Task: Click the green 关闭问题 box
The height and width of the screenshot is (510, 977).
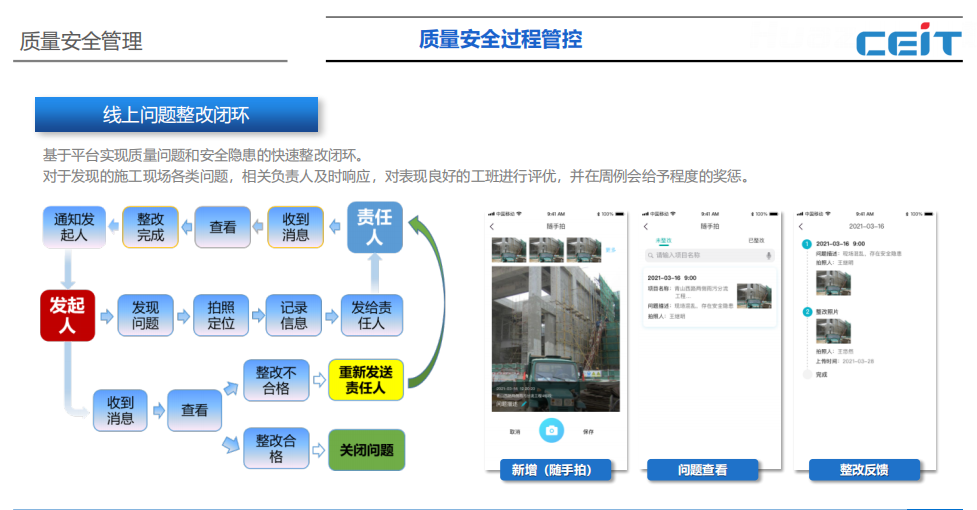Action: [366, 450]
